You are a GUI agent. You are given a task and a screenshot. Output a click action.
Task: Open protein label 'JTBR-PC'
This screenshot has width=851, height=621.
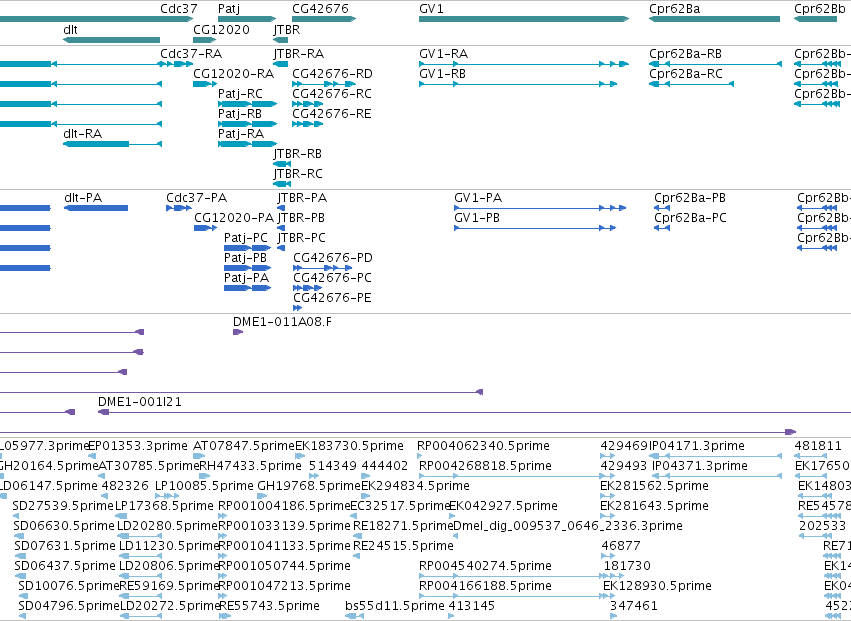[302, 238]
